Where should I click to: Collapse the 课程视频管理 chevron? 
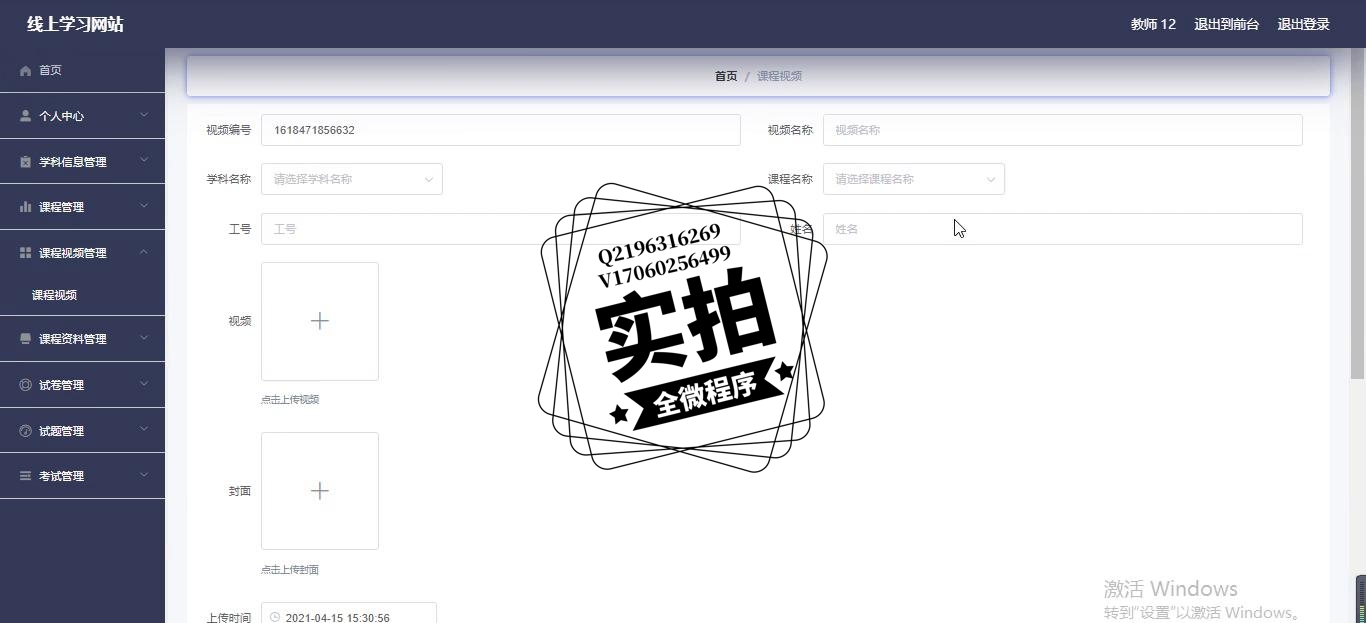tap(144, 252)
